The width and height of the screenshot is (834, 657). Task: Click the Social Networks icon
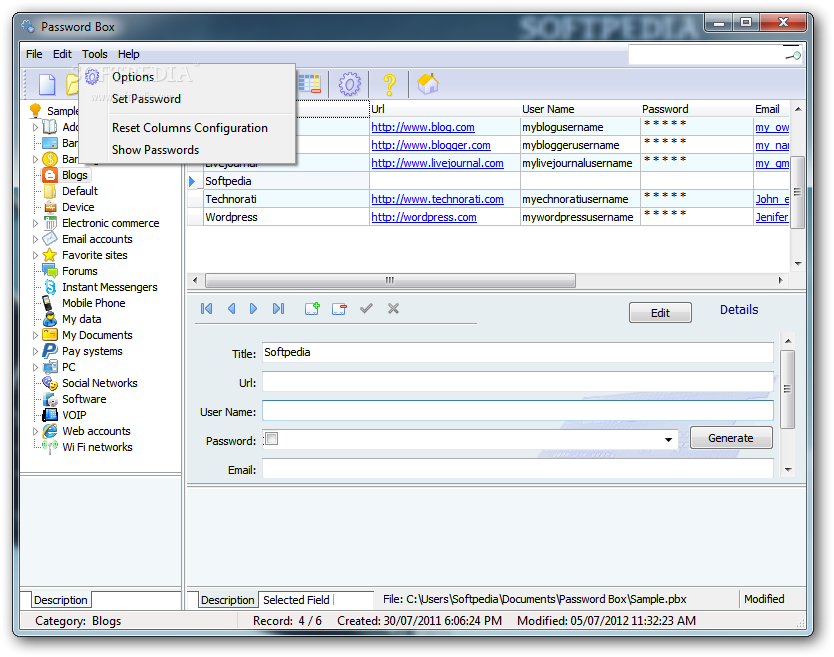(50, 383)
